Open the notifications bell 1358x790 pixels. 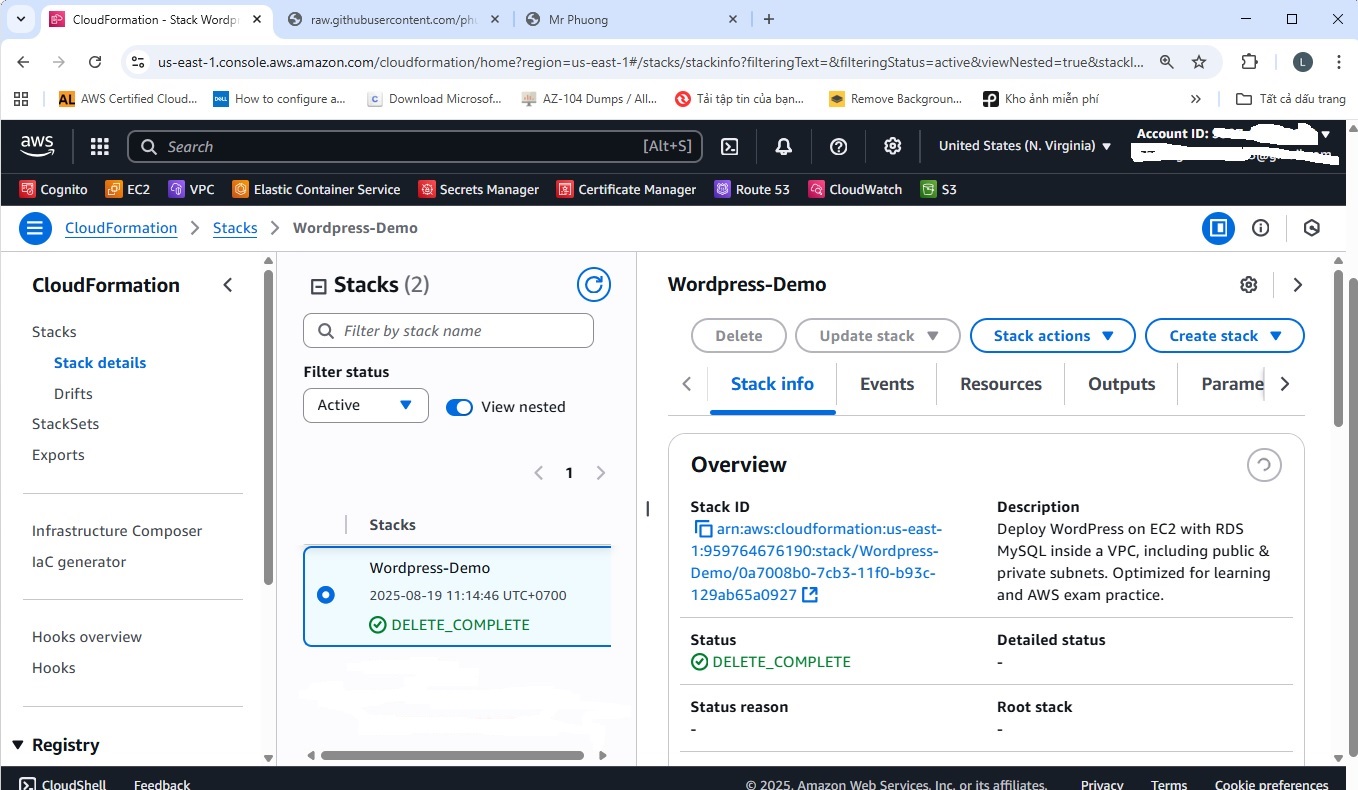pos(784,147)
